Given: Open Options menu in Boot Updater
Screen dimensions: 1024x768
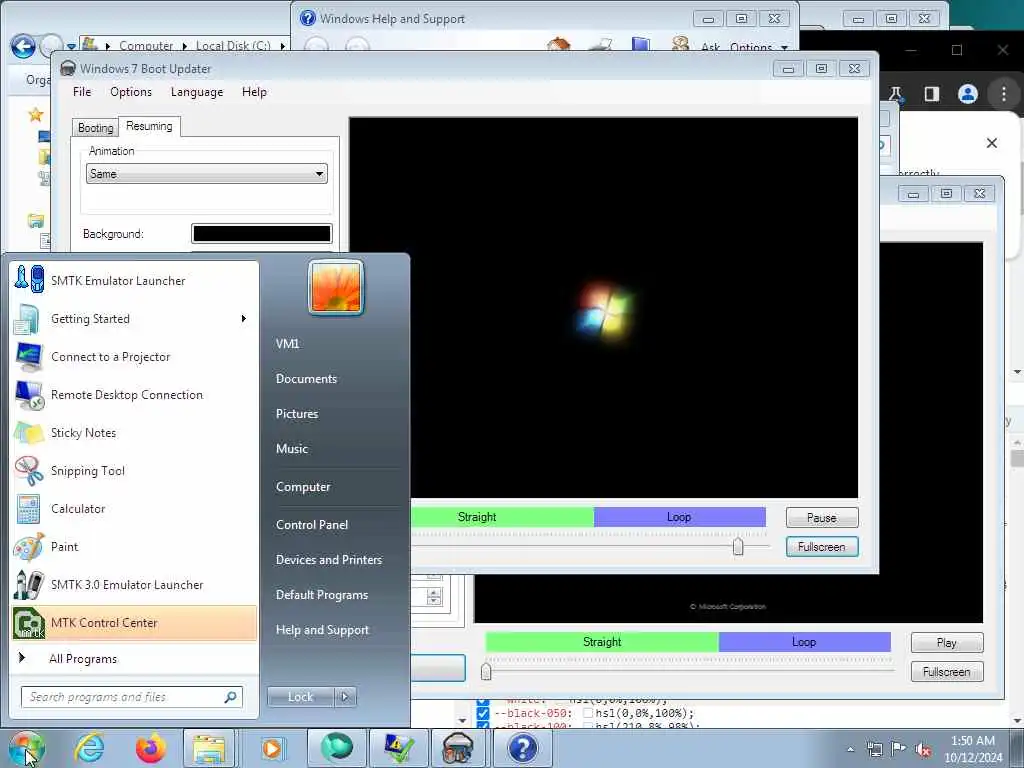Looking at the screenshot, I should pos(131,92).
